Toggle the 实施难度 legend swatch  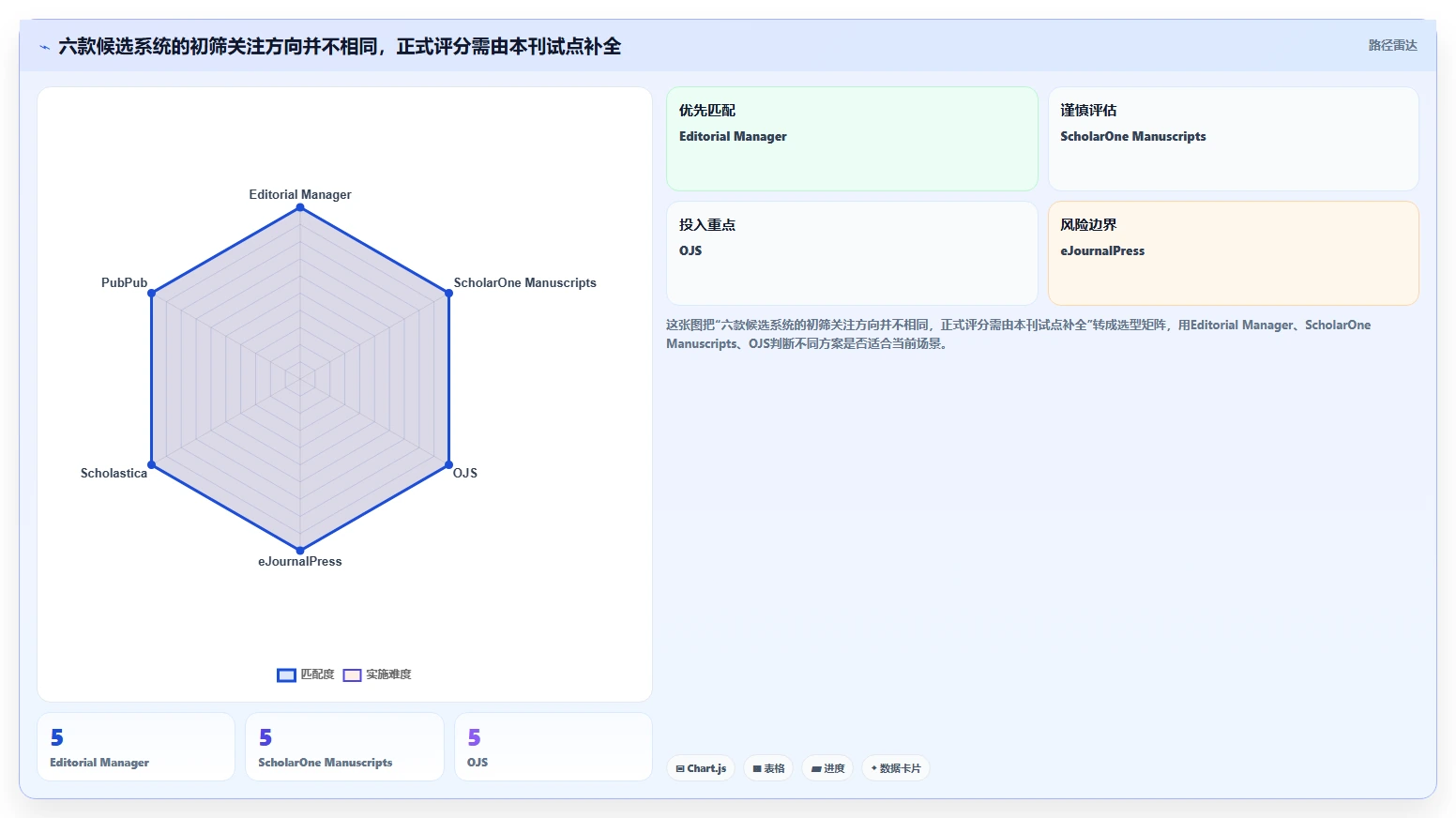tap(352, 675)
